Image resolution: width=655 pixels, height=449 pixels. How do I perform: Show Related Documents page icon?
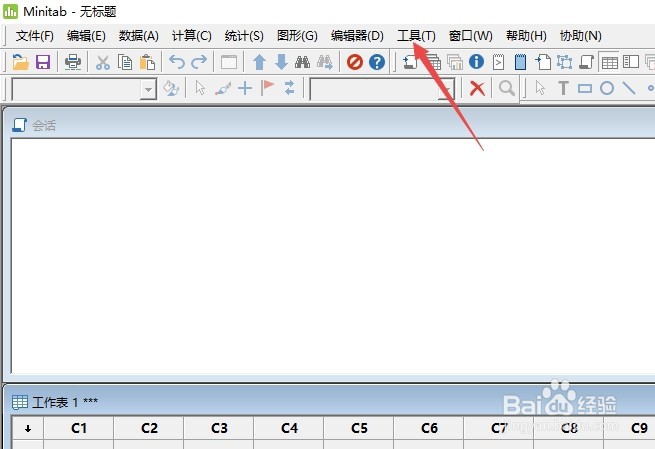pos(543,62)
